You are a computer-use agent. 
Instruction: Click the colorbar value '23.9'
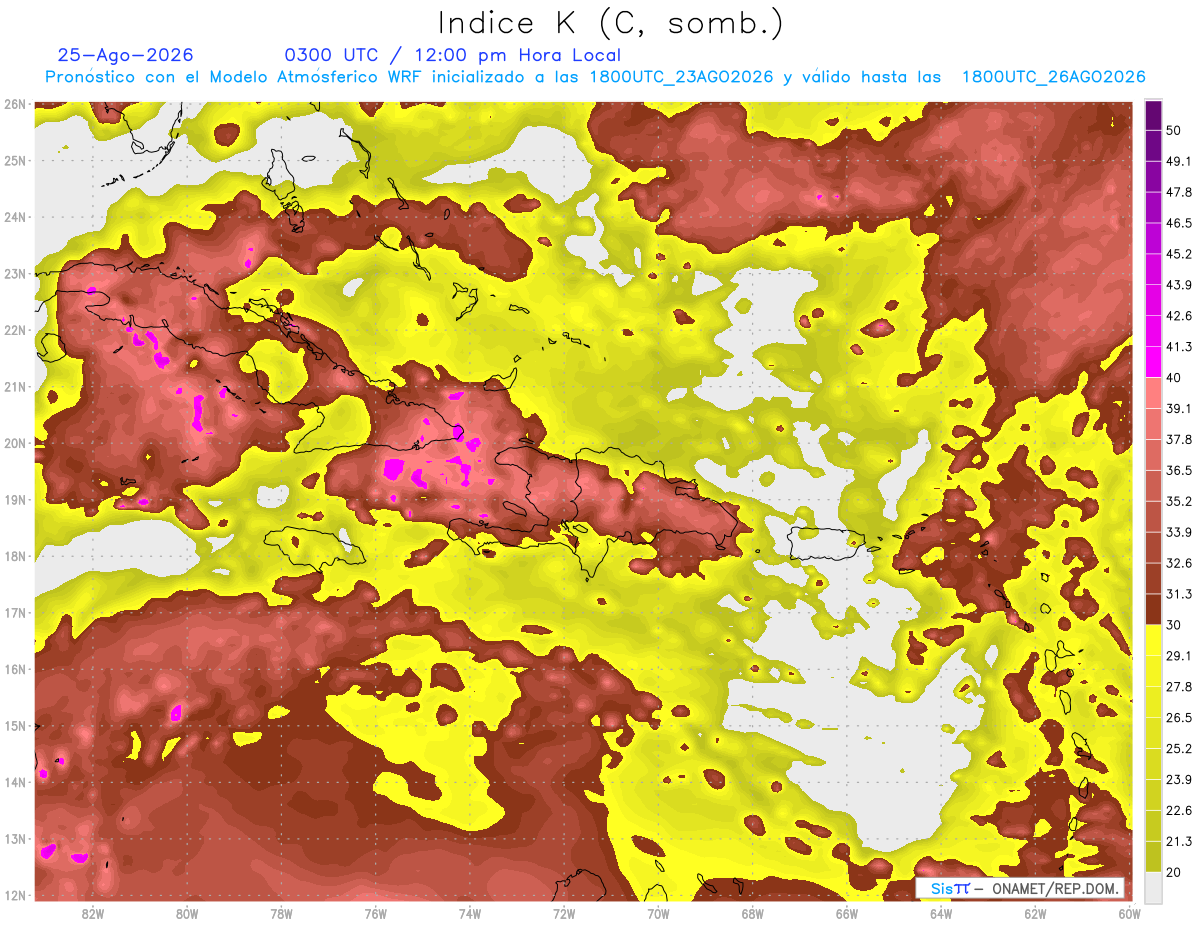pyautogui.click(x=1179, y=780)
